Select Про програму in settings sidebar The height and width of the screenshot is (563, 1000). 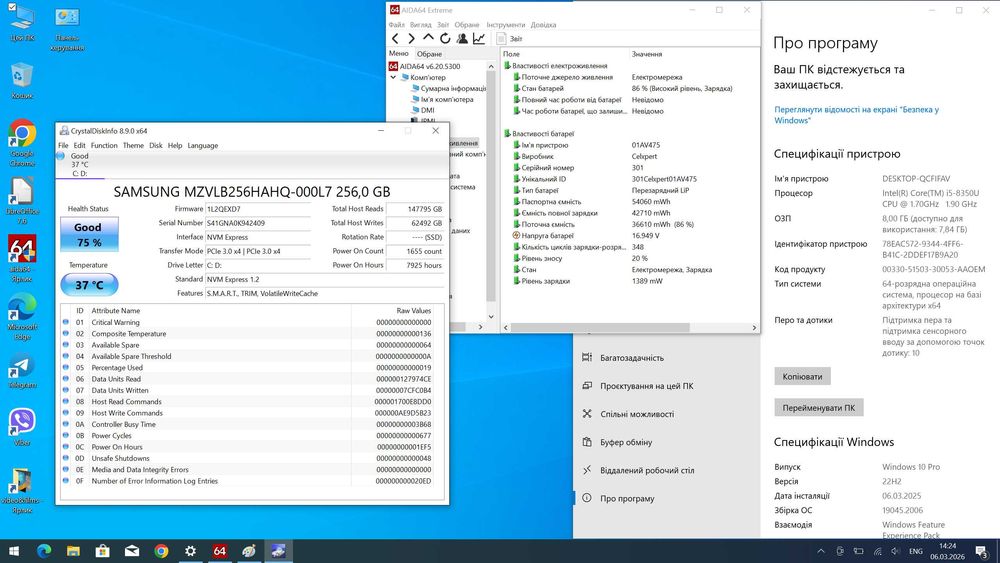(x=666, y=498)
